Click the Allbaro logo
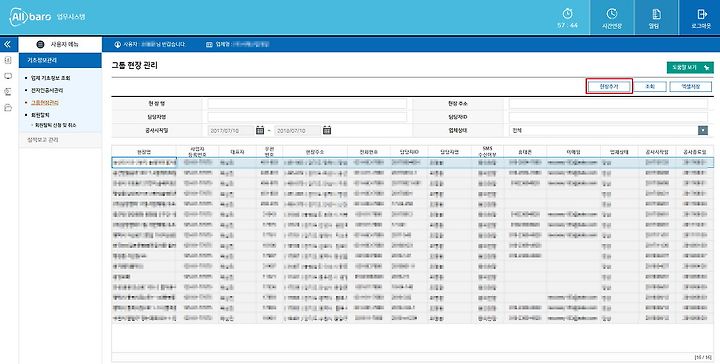 (30, 17)
